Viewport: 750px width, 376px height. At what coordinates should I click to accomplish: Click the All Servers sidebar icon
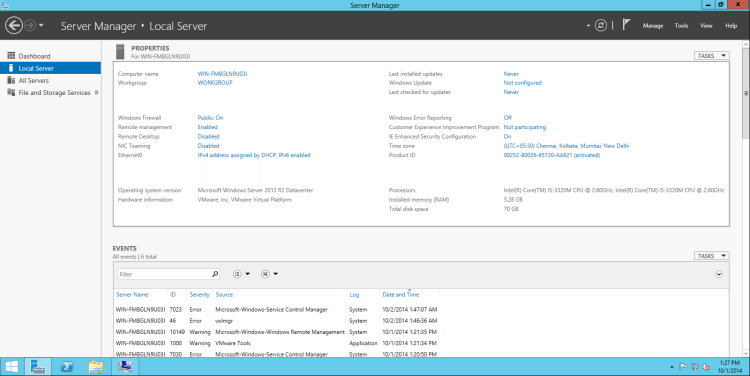11,80
